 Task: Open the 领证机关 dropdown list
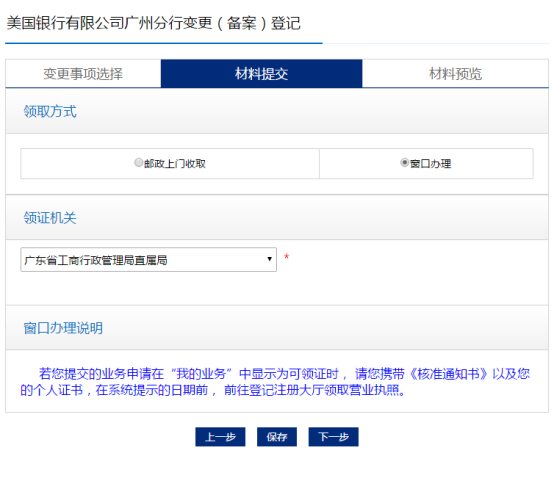[148, 260]
